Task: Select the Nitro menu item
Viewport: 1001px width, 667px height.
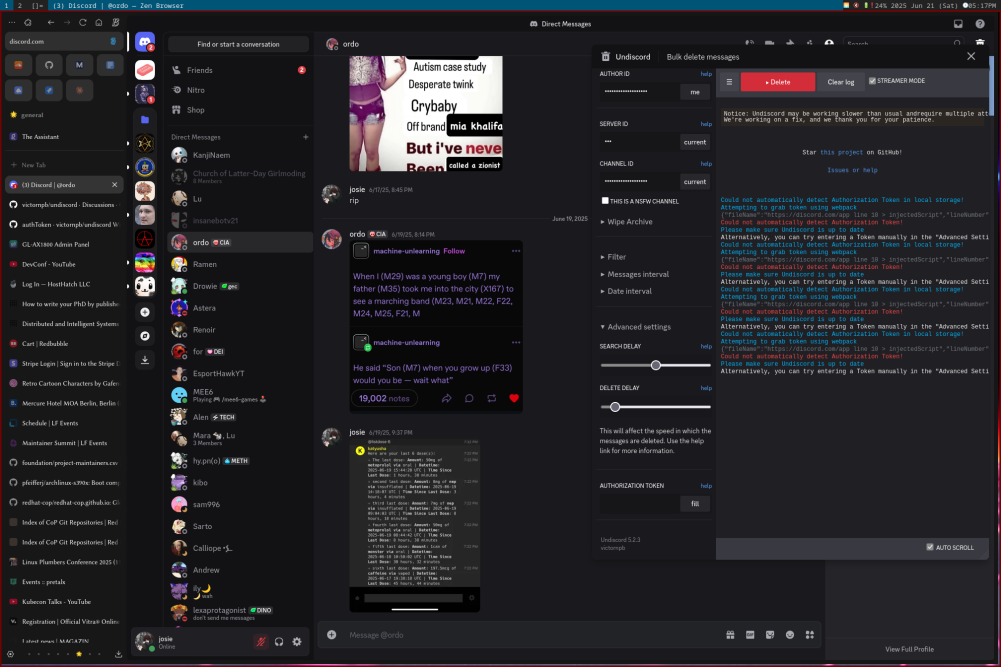Action: tap(196, 90)
